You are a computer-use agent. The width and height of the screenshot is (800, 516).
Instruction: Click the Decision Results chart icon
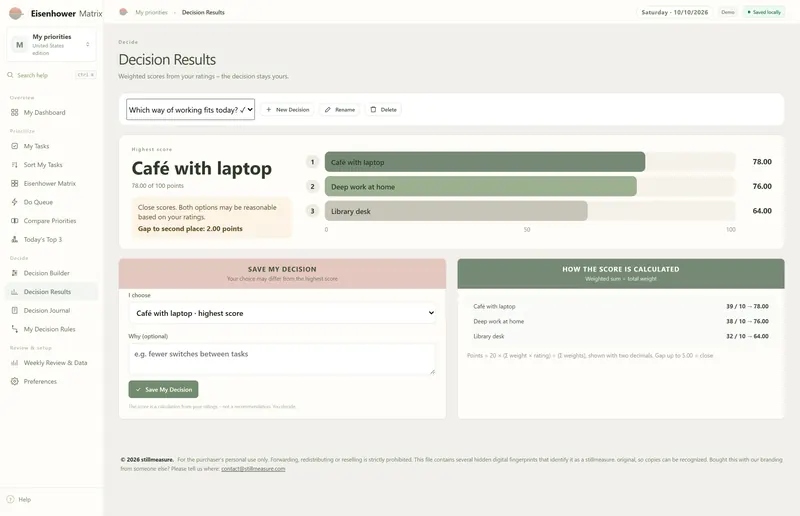tap(14, 292)
